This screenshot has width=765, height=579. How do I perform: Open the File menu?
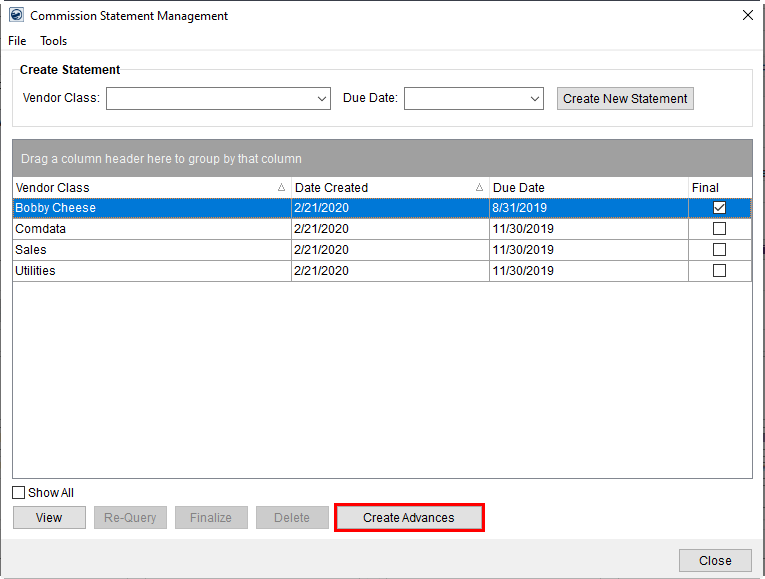(17, 41)
